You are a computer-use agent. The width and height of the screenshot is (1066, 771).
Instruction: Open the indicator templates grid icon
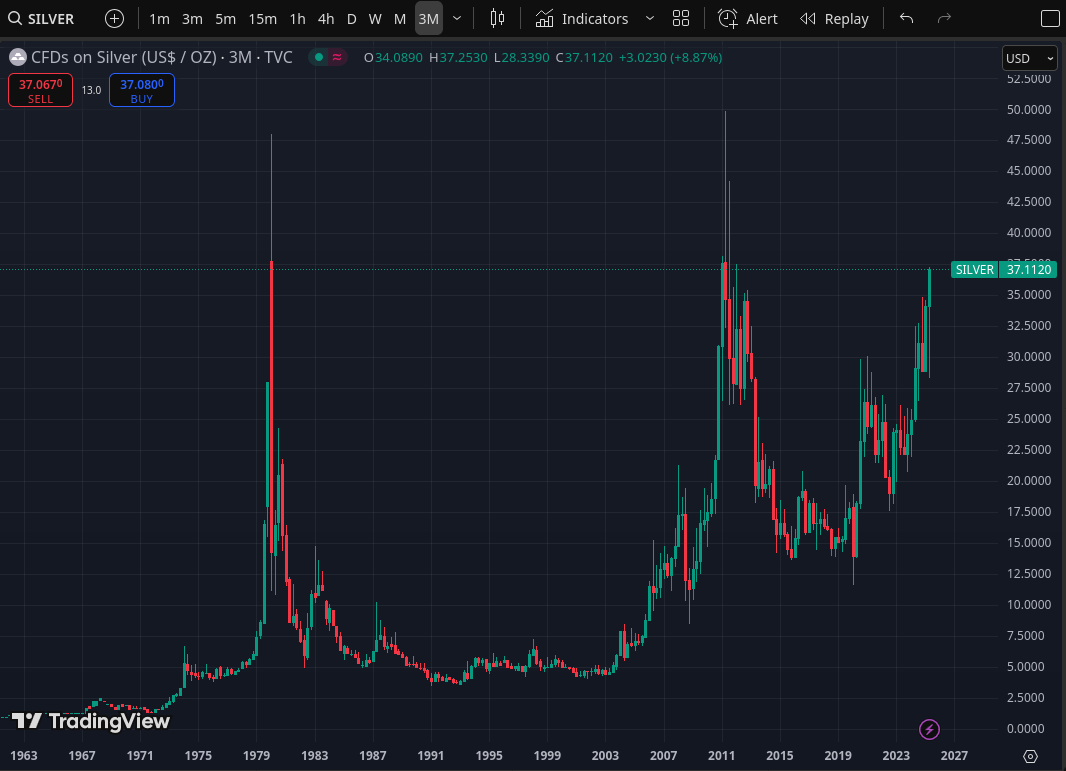pyautogui.click(x=681, y=18)
